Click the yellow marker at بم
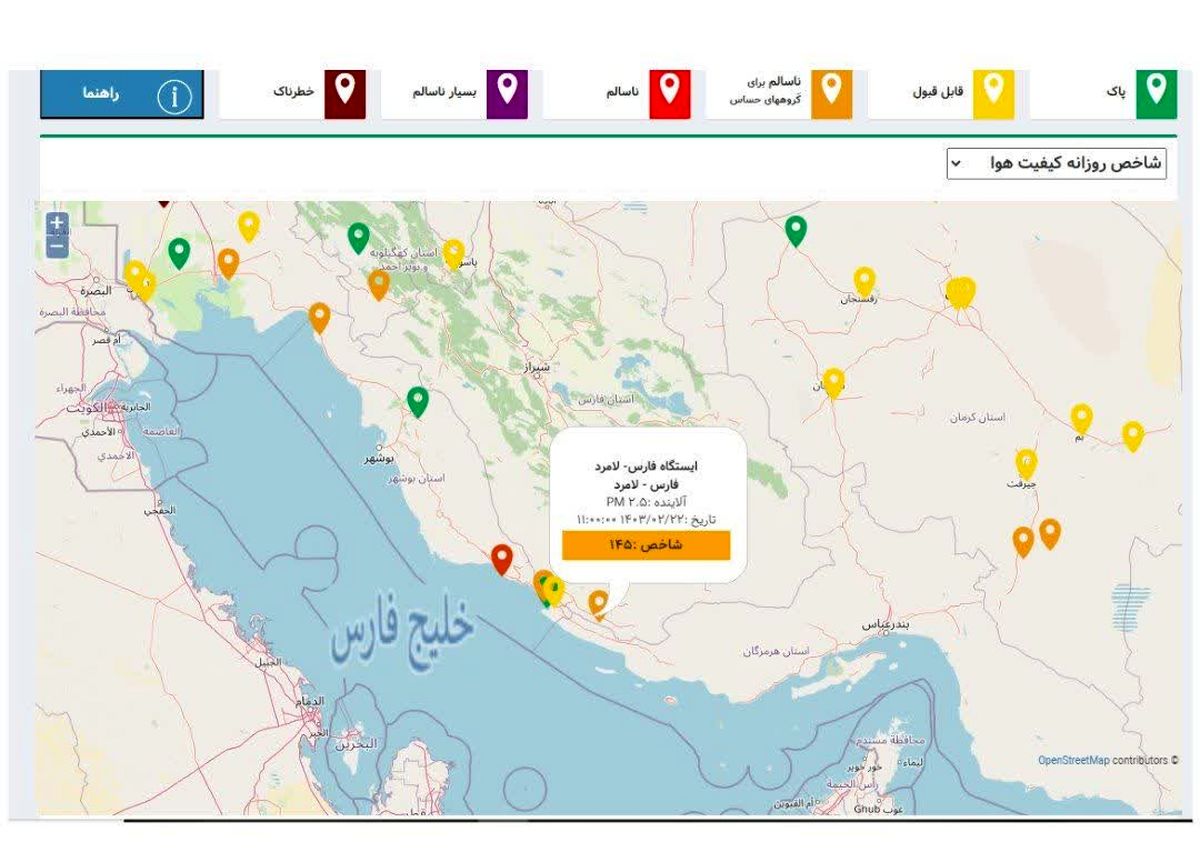 [x=1081, y=418]
